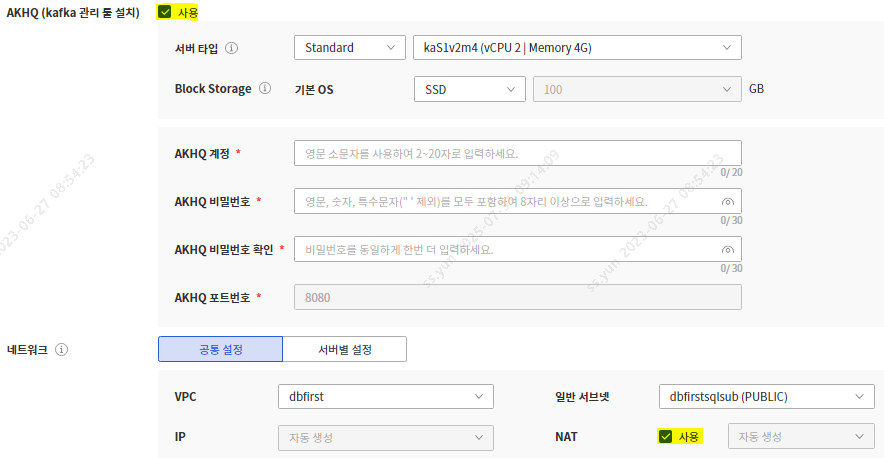The height and width of the screenshot is (458, 884).
Task: Open the Standard server type dropdown
Action: coord(349,48)
